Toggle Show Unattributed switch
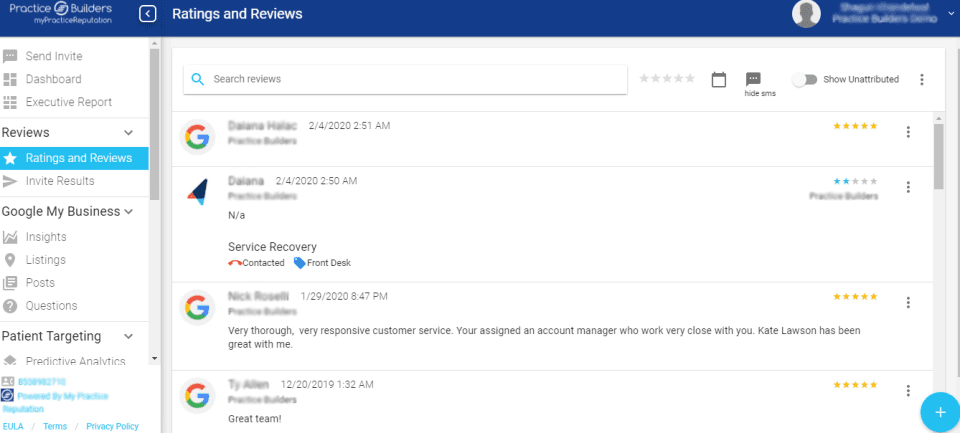The image size is (960, 433). click(x=804, y=80)
